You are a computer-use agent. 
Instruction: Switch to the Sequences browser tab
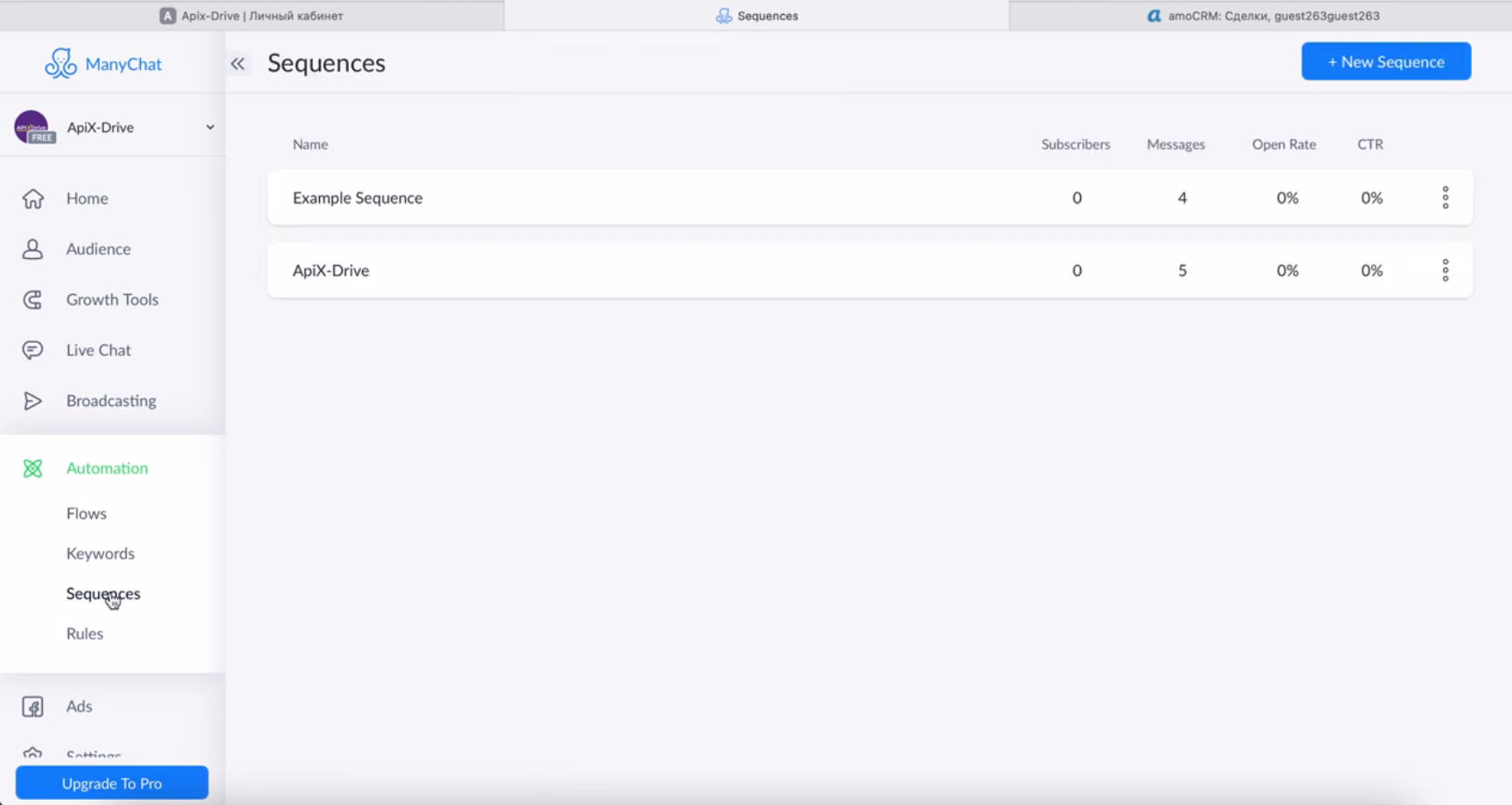pyautogui.click(x=757, y=16)
